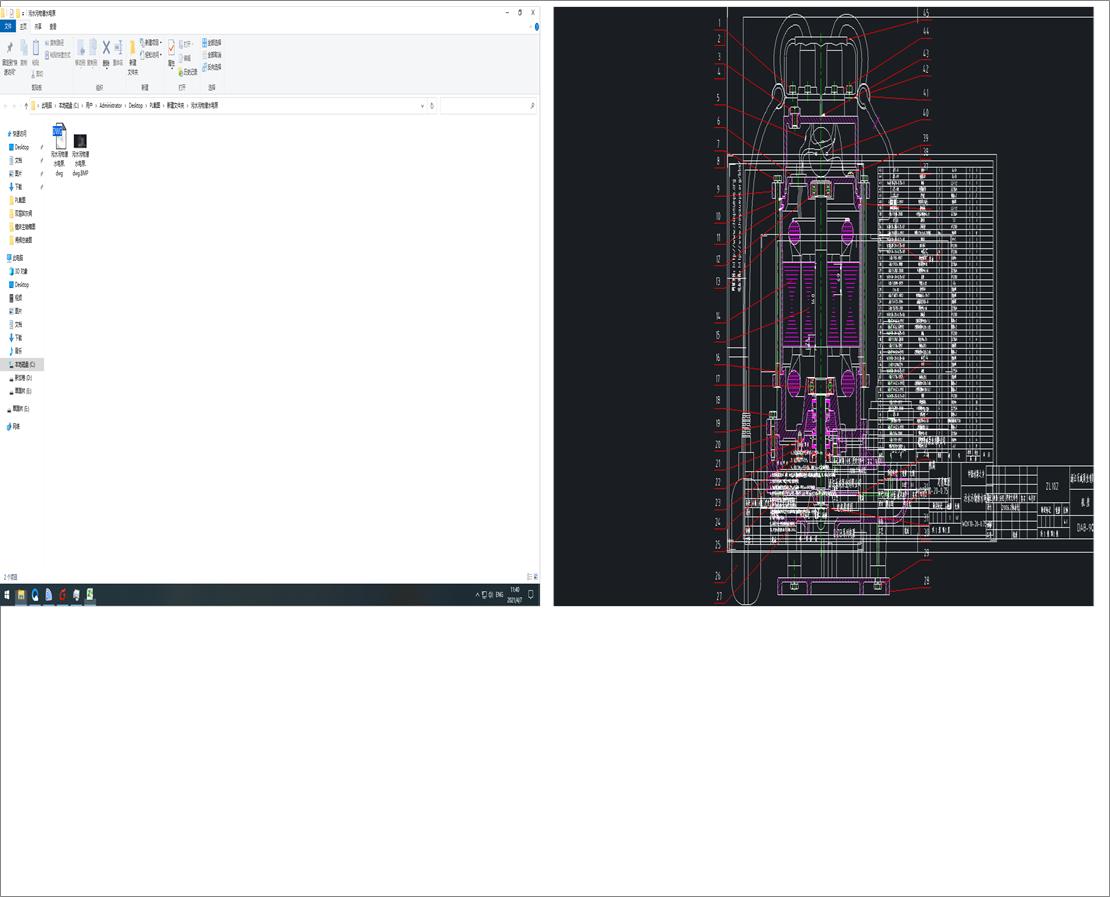Open pinned Downloads under Quick access
Viewport: 1110px width, 897px height.
pos(18,187)
